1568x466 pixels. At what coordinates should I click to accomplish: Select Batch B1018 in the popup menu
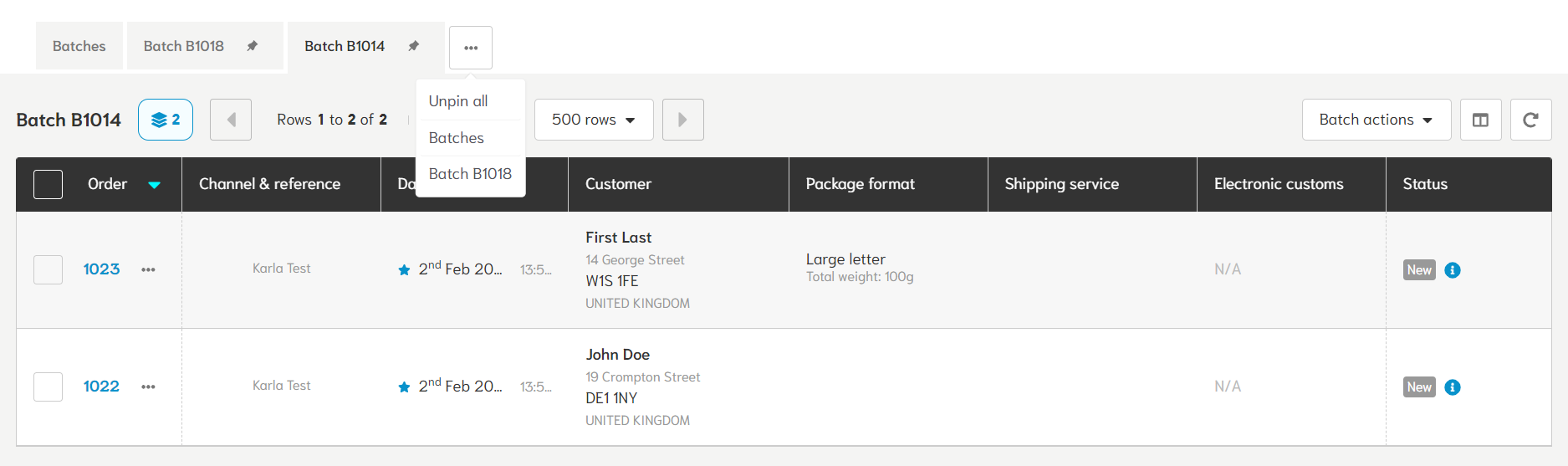point(470,174)
